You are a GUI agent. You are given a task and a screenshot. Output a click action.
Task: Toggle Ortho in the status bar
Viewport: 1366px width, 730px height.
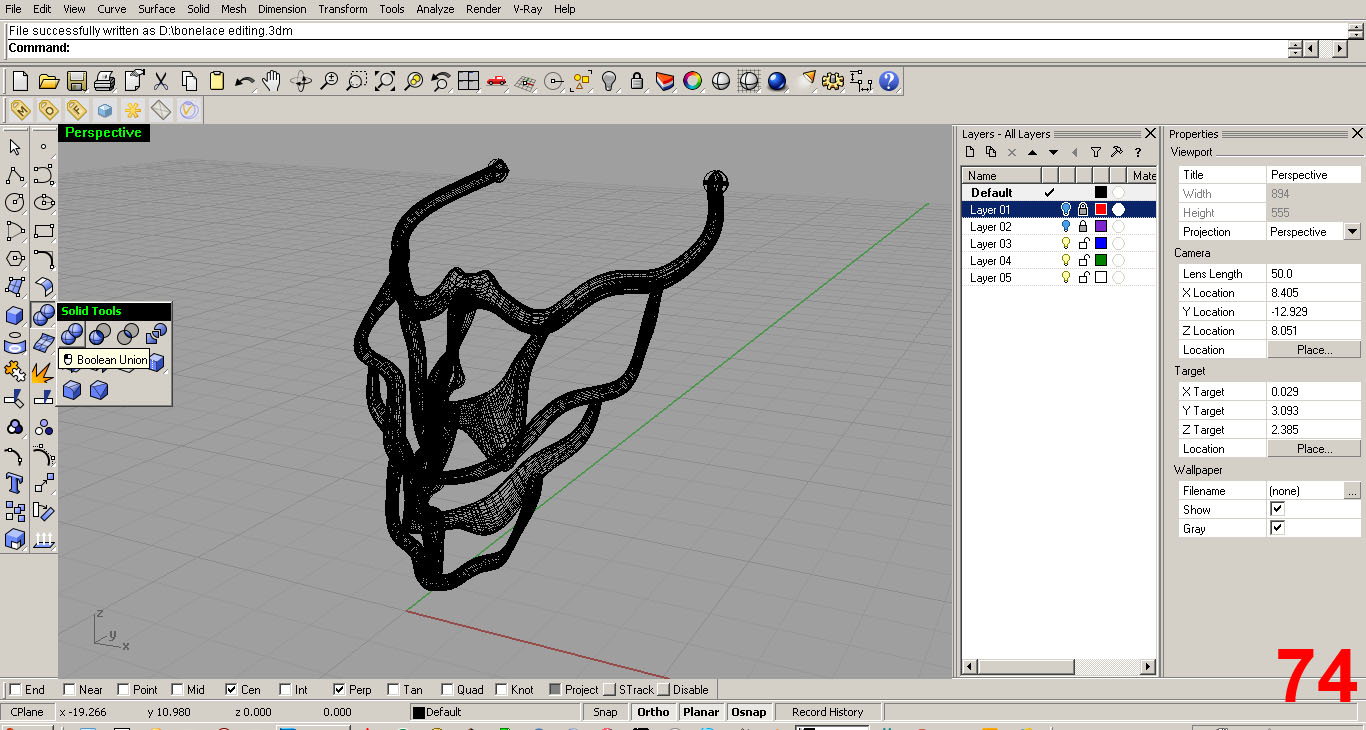tap(653, 712)
